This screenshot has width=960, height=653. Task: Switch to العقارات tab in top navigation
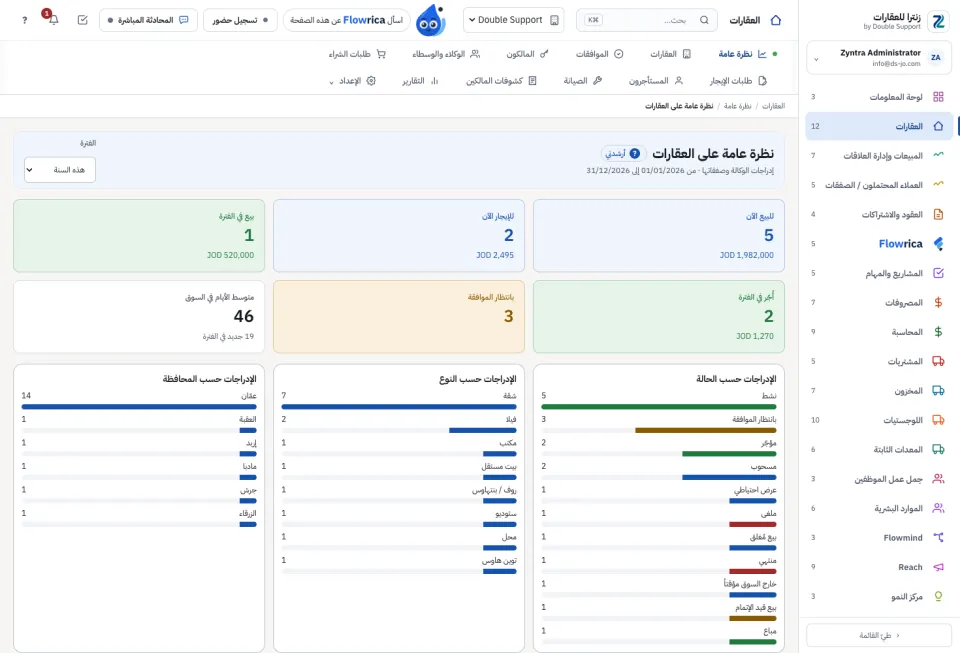pos(670,54)
